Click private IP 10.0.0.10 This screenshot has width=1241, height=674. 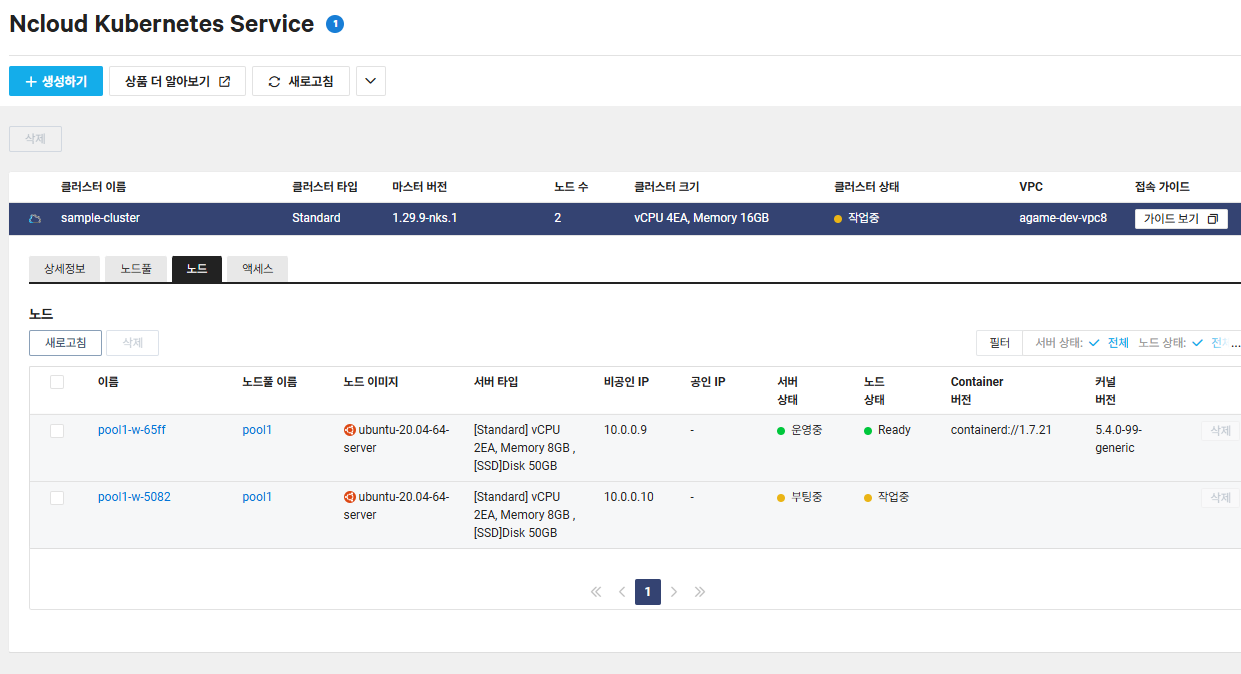[x=629, y=497]
